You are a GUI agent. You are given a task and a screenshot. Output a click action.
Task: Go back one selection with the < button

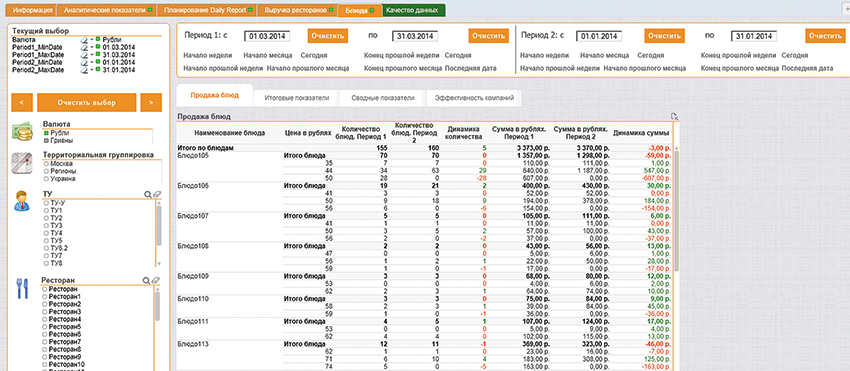[22, 103]
